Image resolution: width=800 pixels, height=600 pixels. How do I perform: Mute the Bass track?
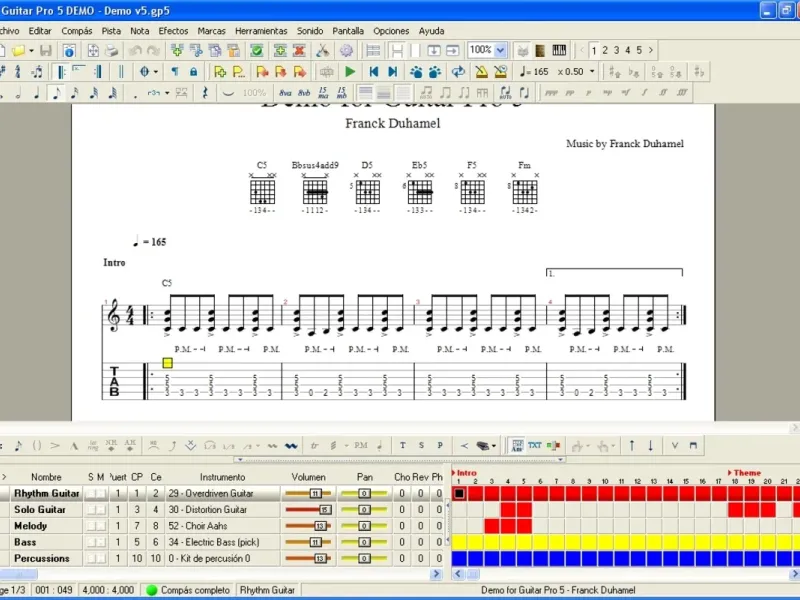[100, 542]
